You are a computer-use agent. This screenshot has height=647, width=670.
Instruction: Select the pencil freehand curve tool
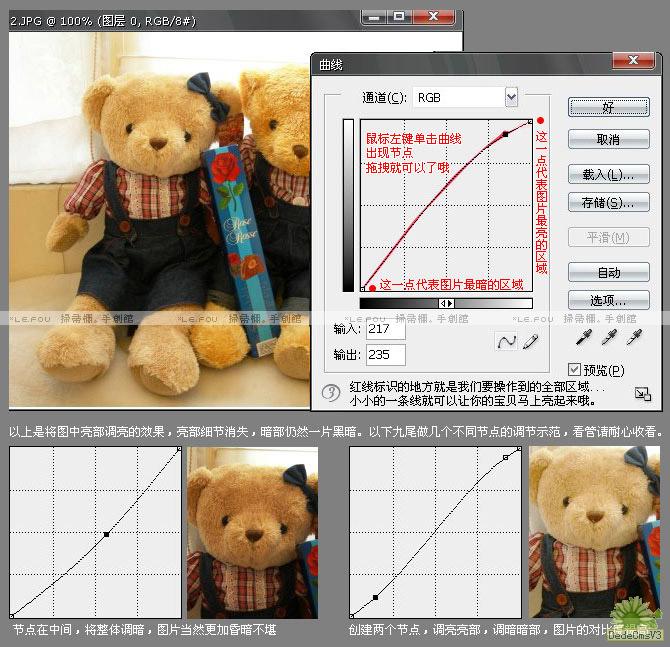coord(530,341)
